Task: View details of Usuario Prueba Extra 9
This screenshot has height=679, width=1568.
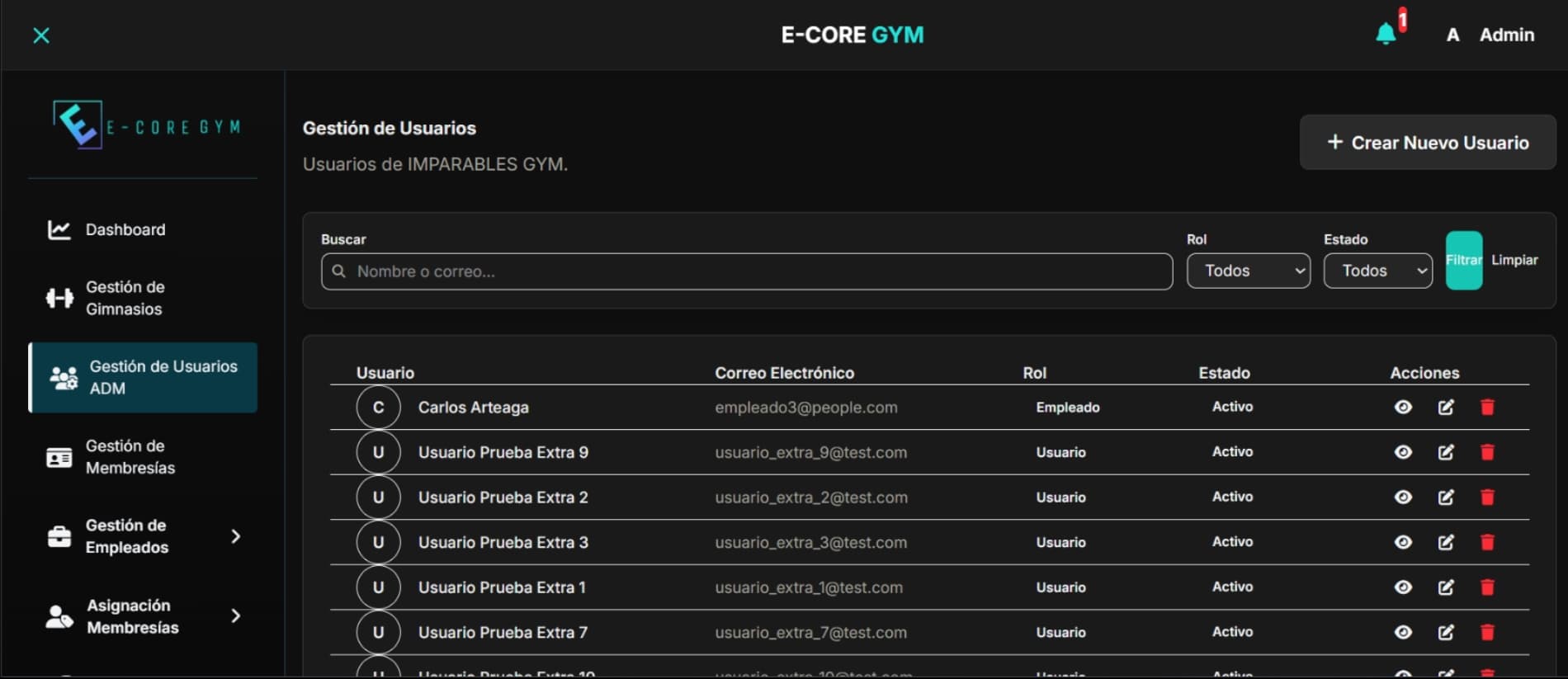Action: tap(1403, 452)
